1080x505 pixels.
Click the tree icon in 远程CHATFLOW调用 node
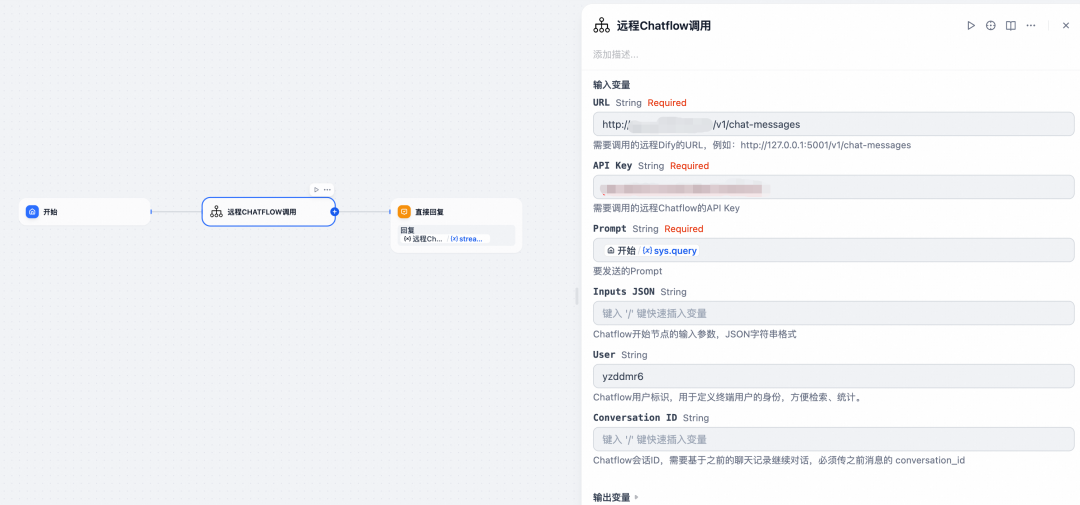coord(216,212)
